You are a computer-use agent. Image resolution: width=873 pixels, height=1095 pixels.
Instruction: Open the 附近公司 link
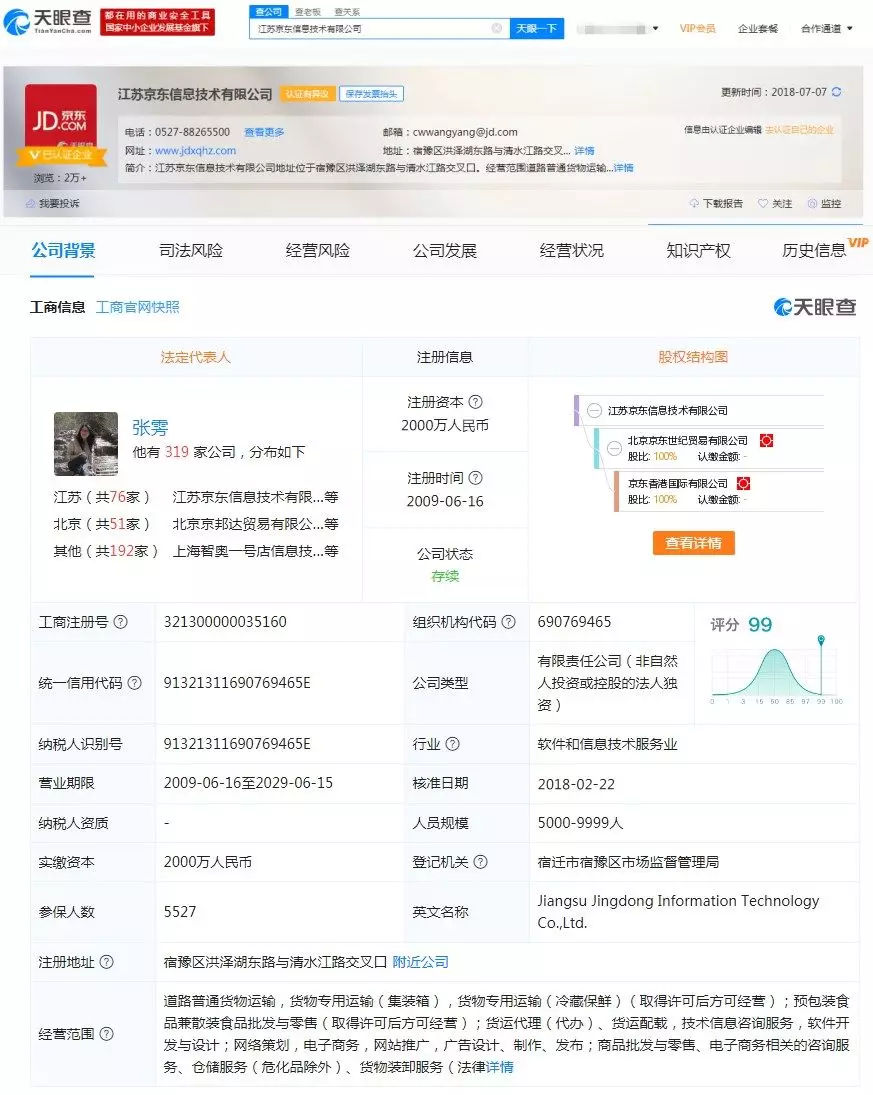[420, 961]
